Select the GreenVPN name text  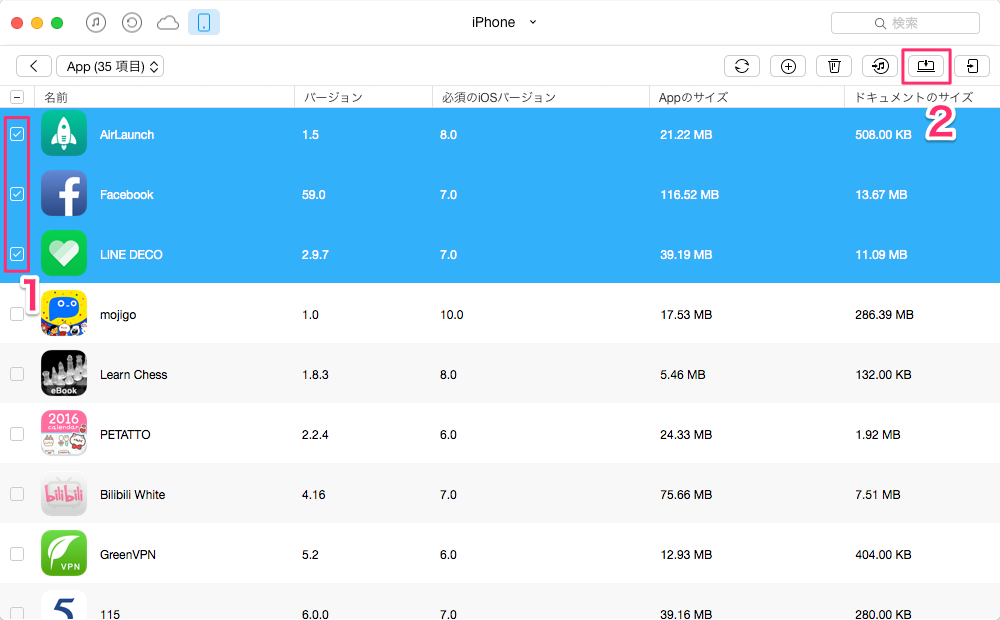pos(128,554)
